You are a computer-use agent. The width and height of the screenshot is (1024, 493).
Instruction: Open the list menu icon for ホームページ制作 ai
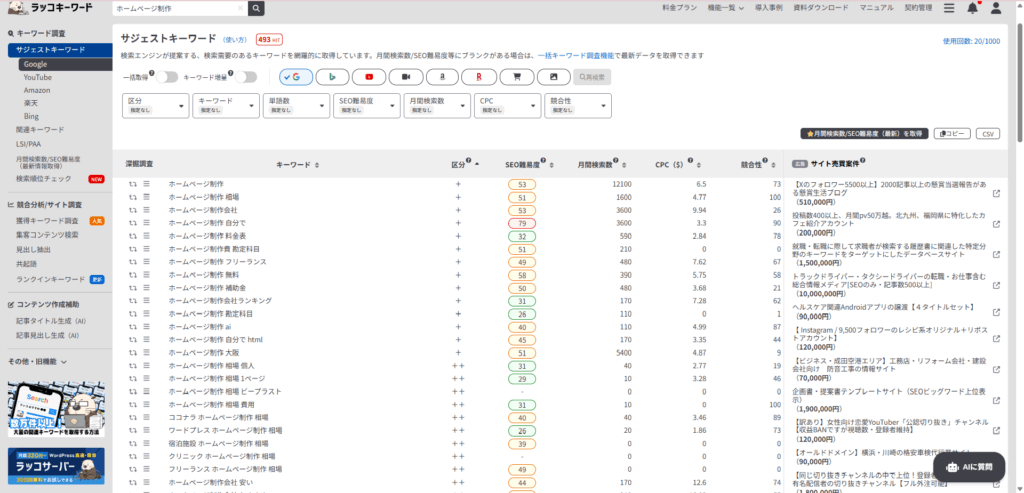[x=147, y=326]
